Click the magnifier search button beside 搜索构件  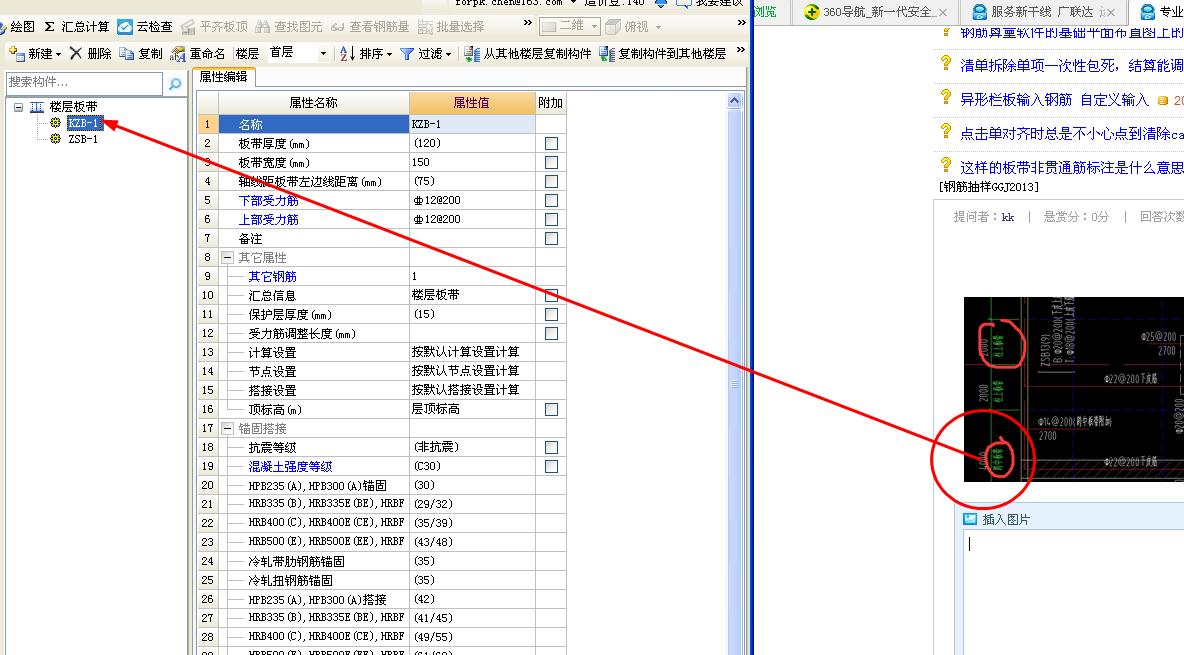[175, 83]
